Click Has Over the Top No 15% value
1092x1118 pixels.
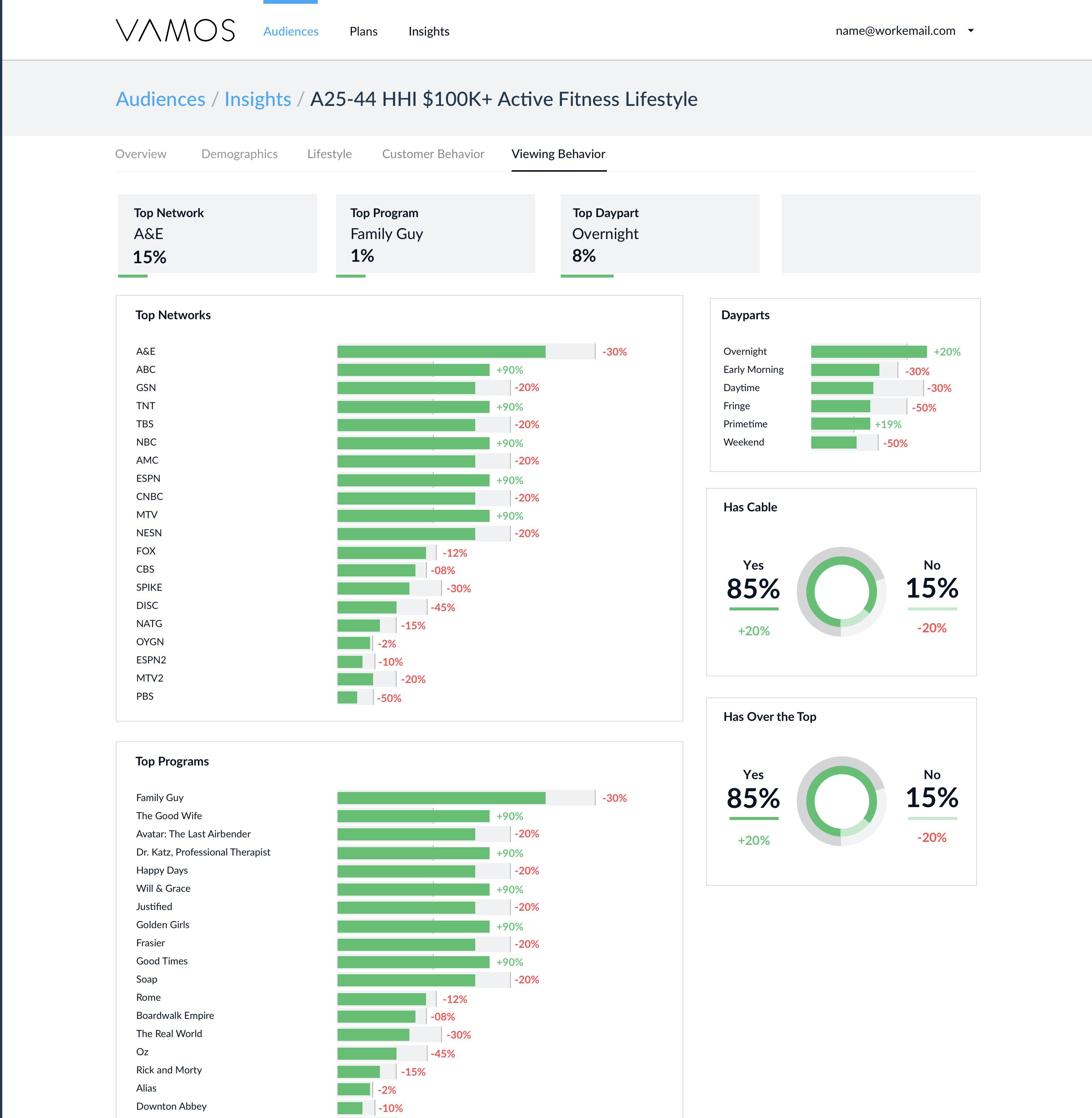tap(932, 798)
